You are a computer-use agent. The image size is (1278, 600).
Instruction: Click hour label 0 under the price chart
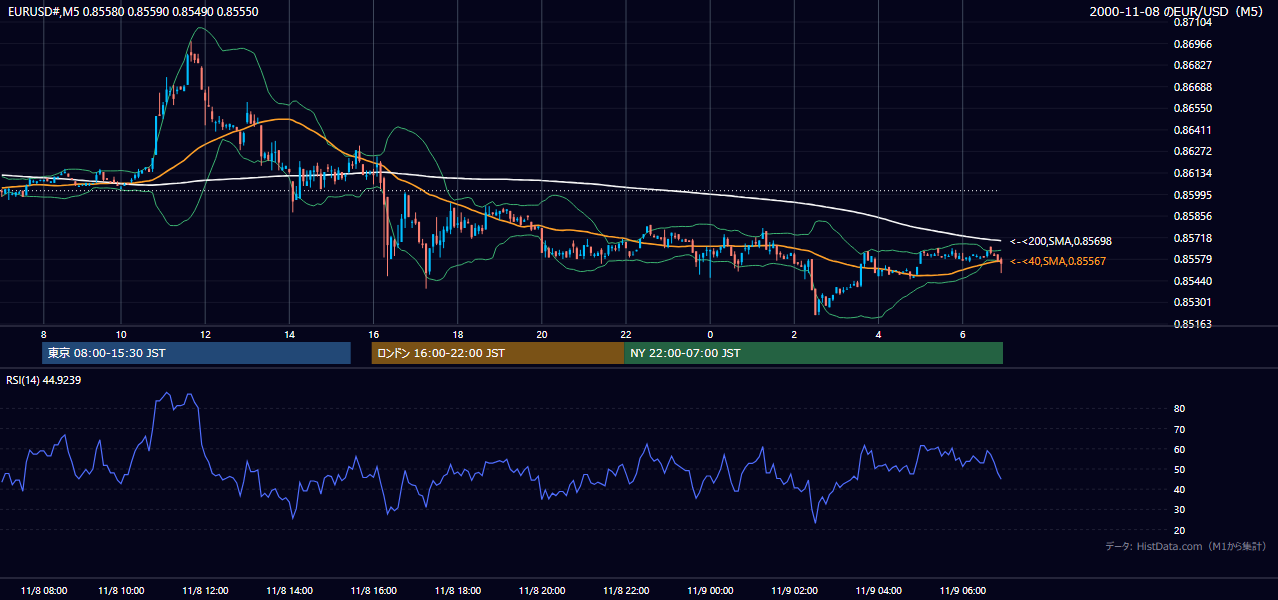(710, 334)
